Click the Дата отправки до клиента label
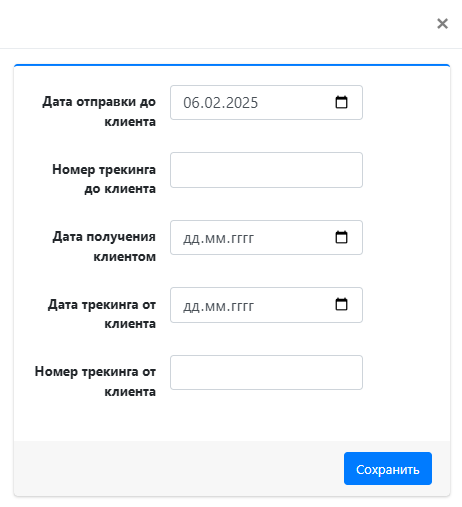Screen dimensions: 462x507 click(x=99, y=112)
